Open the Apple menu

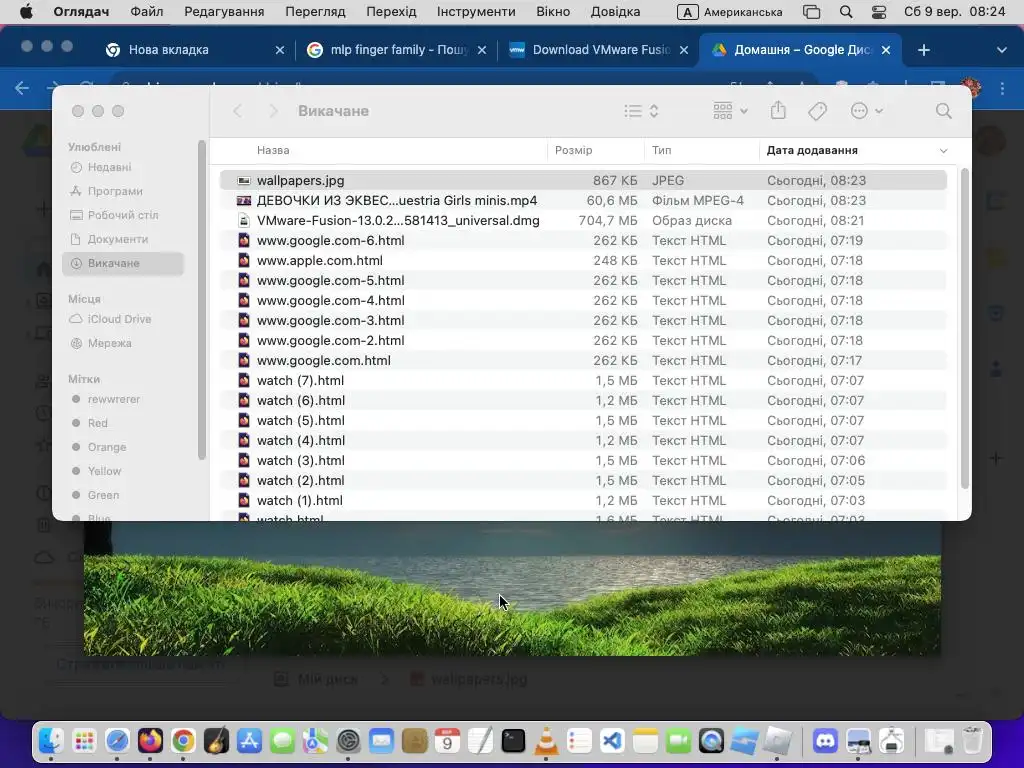(x=25, y=12)
